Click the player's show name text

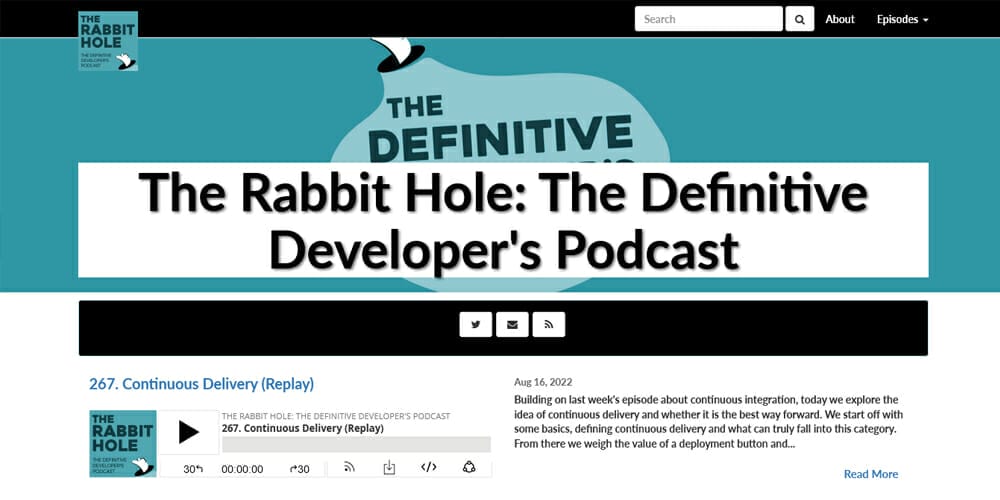335,416
